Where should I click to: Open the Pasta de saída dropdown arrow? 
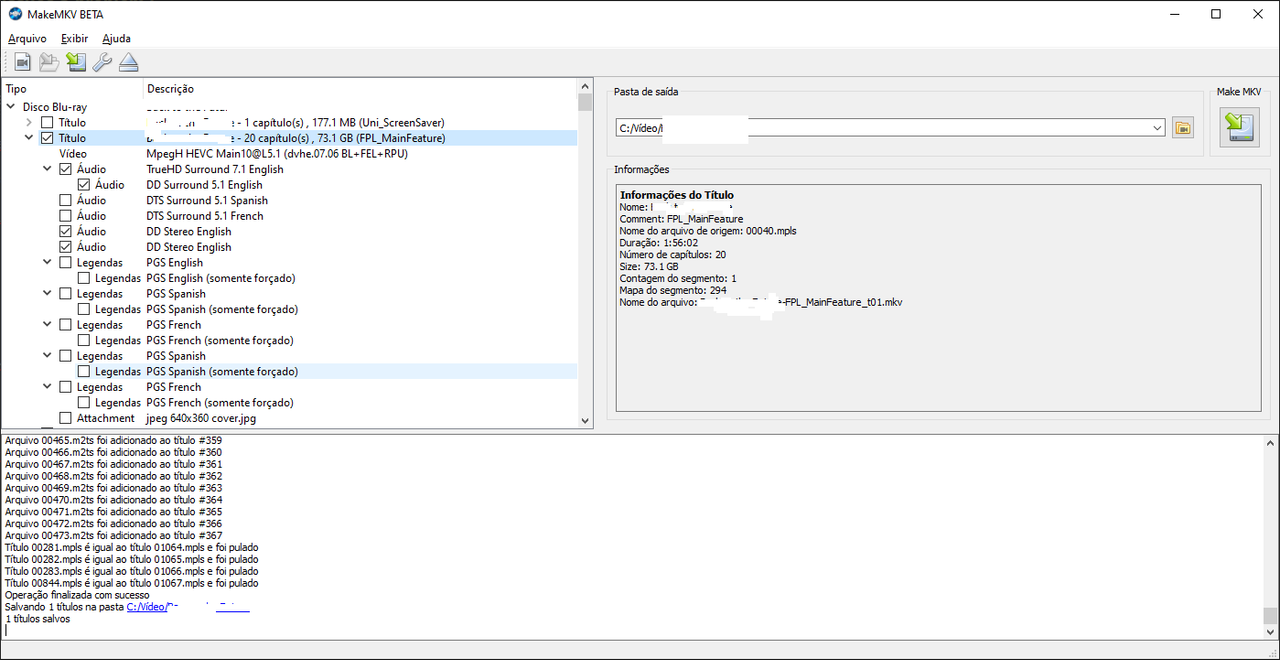click(1158, 128)
